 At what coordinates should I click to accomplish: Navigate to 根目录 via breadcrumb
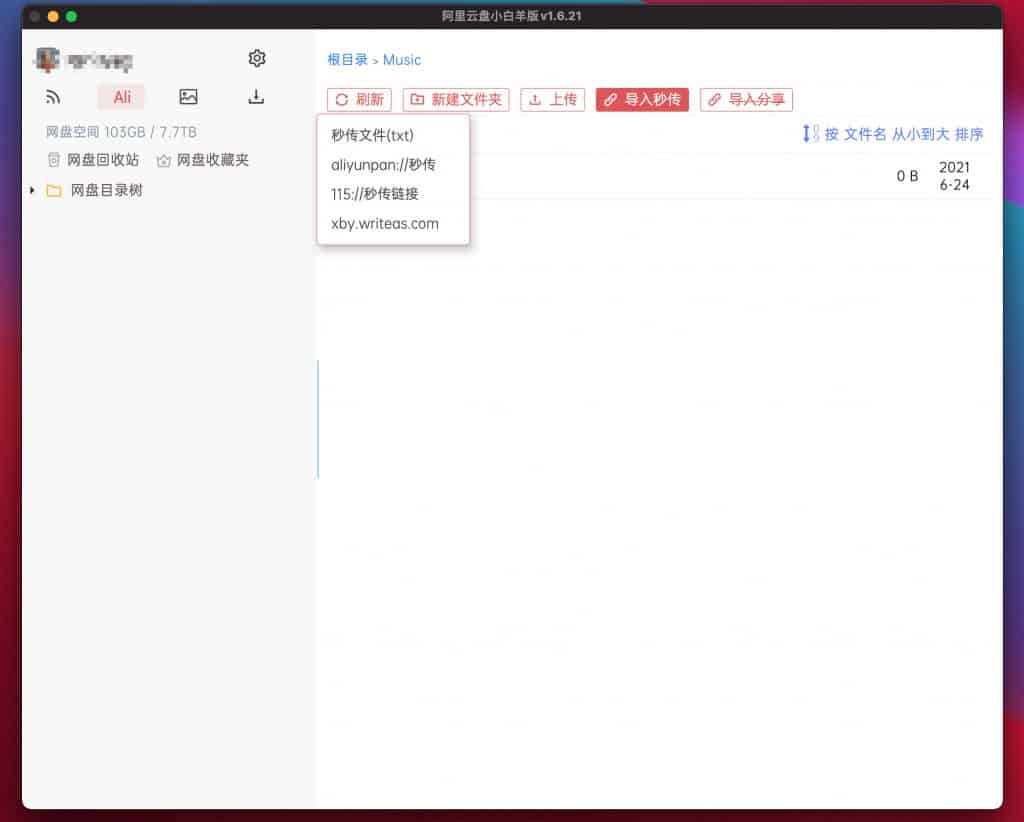[x=345, y=60]
